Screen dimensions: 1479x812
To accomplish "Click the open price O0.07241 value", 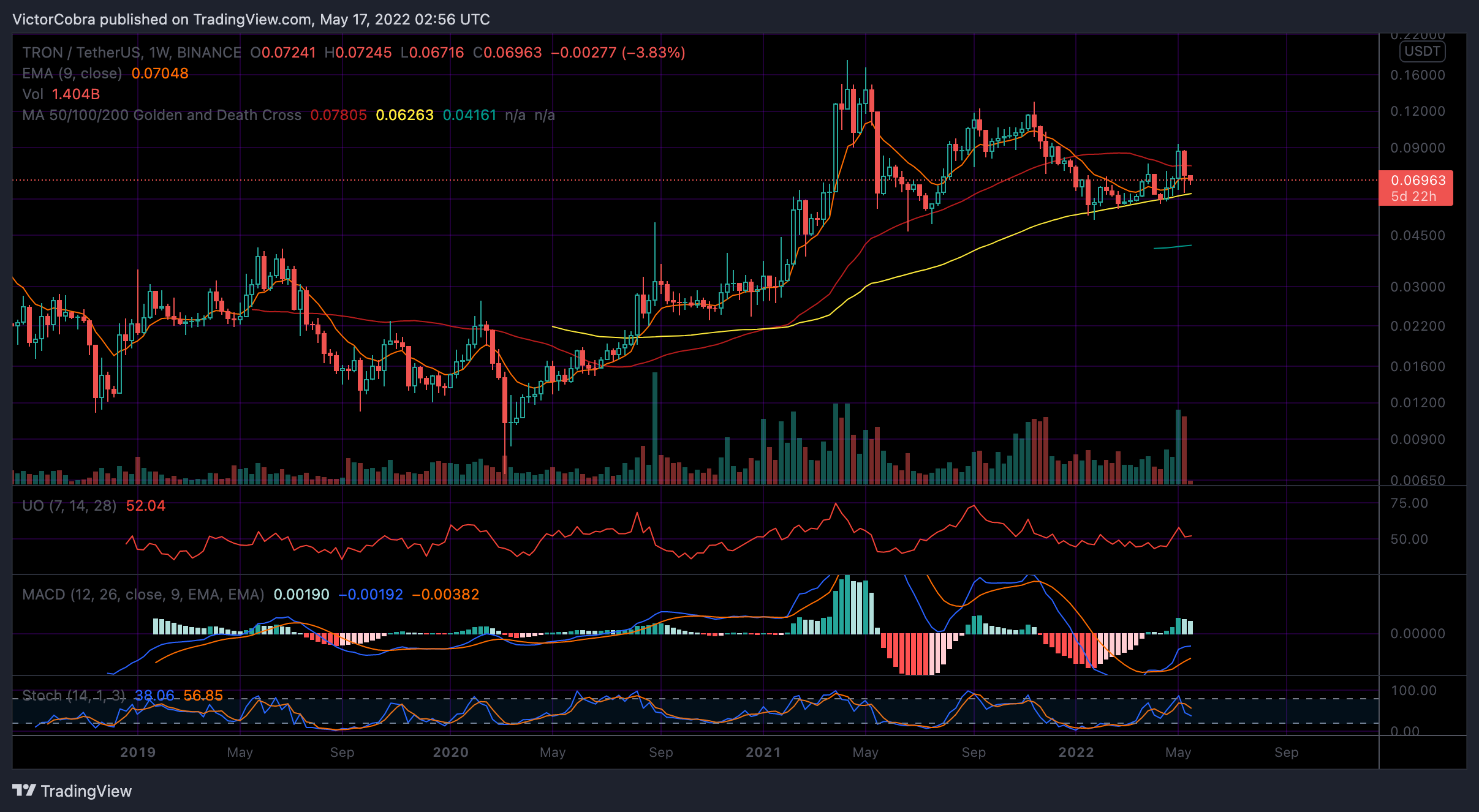I will click(x=283, y=53).
